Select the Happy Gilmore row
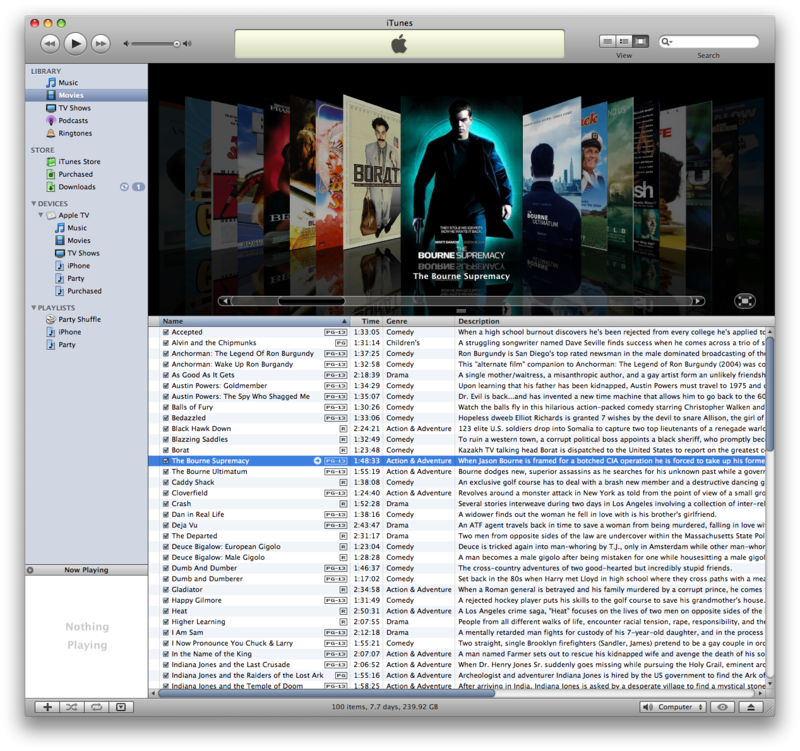The height and width of the screenshot is (751, 800). point(457,600)
